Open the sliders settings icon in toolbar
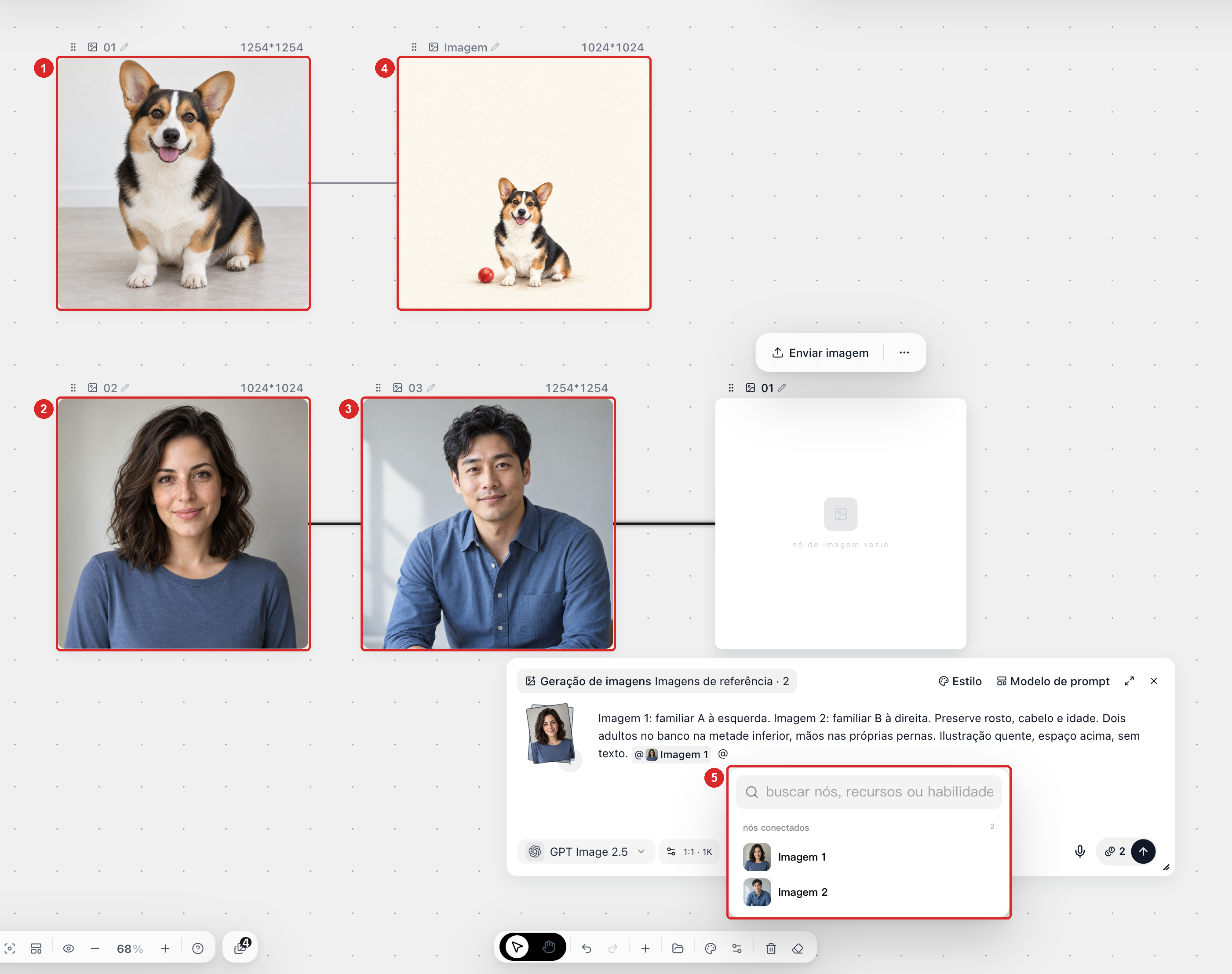 pyautogui.click(x=737, y=949)
